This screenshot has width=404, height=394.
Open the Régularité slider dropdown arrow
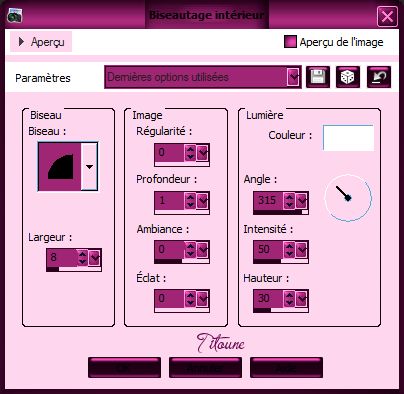tap(202, 153)
